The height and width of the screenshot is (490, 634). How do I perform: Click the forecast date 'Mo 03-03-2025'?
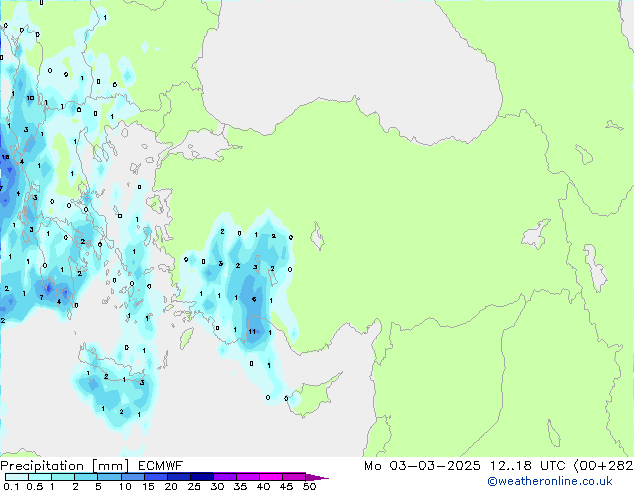423,466
